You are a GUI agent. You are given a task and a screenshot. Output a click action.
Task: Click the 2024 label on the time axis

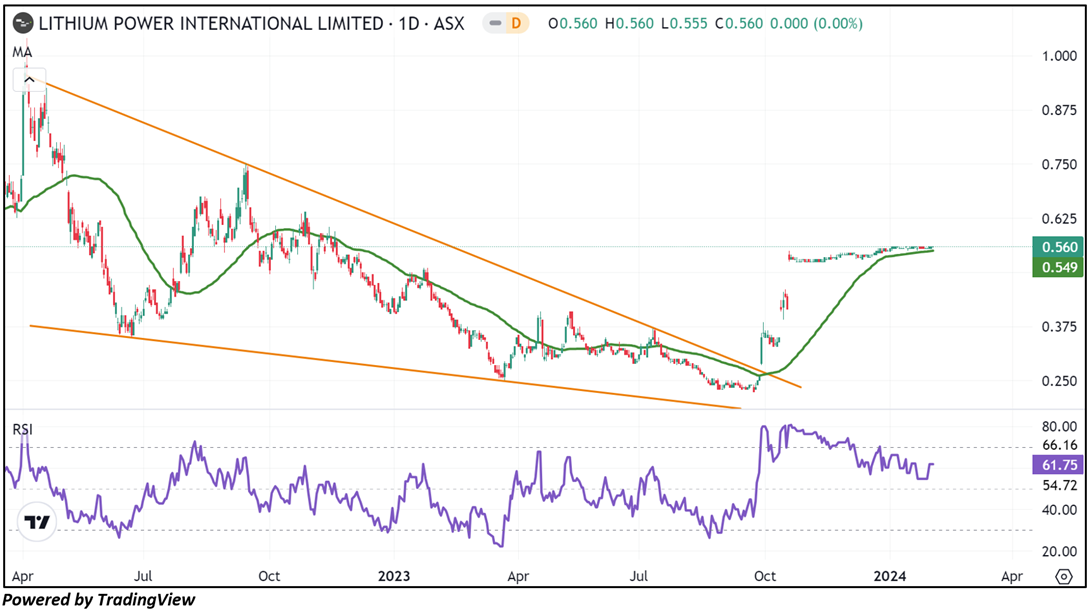pyautogui.click(x=890, y=576)
